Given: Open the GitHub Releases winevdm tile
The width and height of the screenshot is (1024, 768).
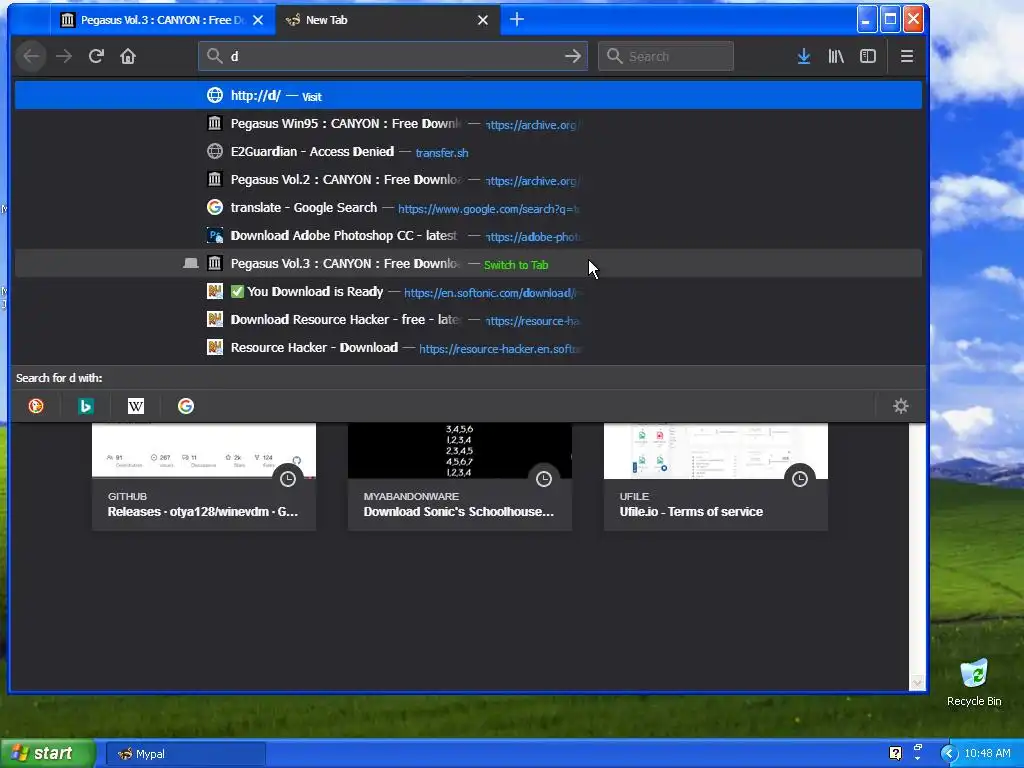Looking at the screenshot, I should coord(204,477).
